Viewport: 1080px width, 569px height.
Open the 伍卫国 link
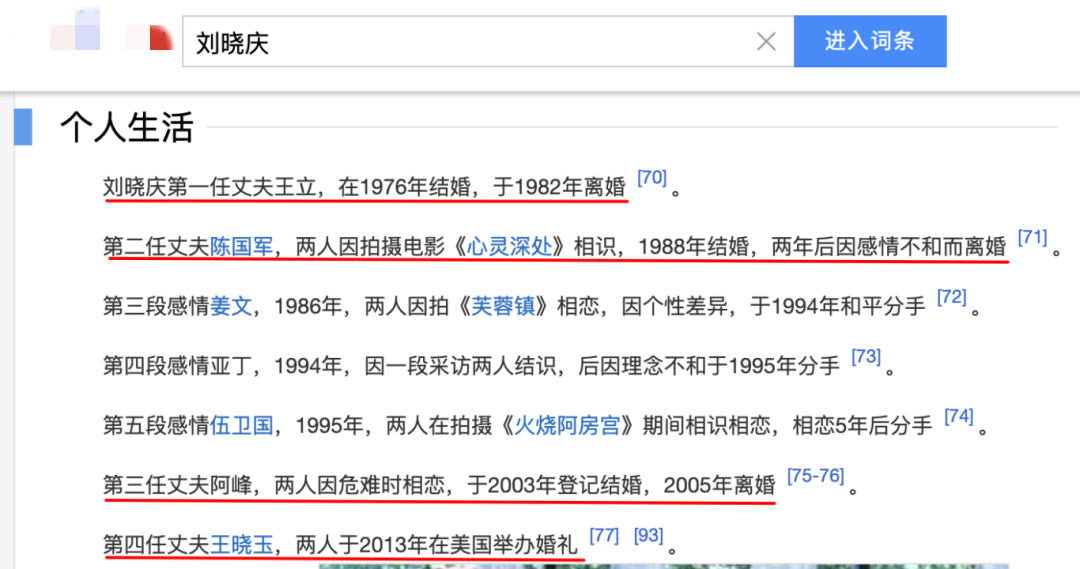point(241,426)
